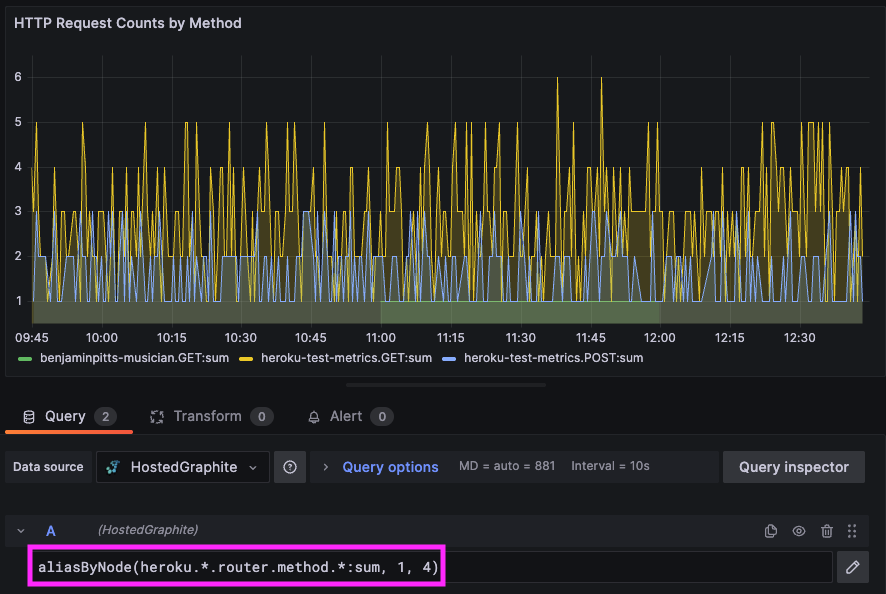Click the blue heroku-test-metrics.POST:sum color swatch
This screenshot has width=886, height=594.
[x=449, y=358]
